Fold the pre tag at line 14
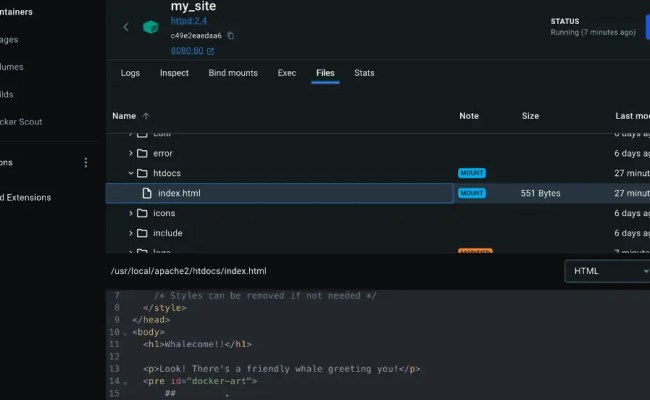650x400 pixels. [125, 382]
